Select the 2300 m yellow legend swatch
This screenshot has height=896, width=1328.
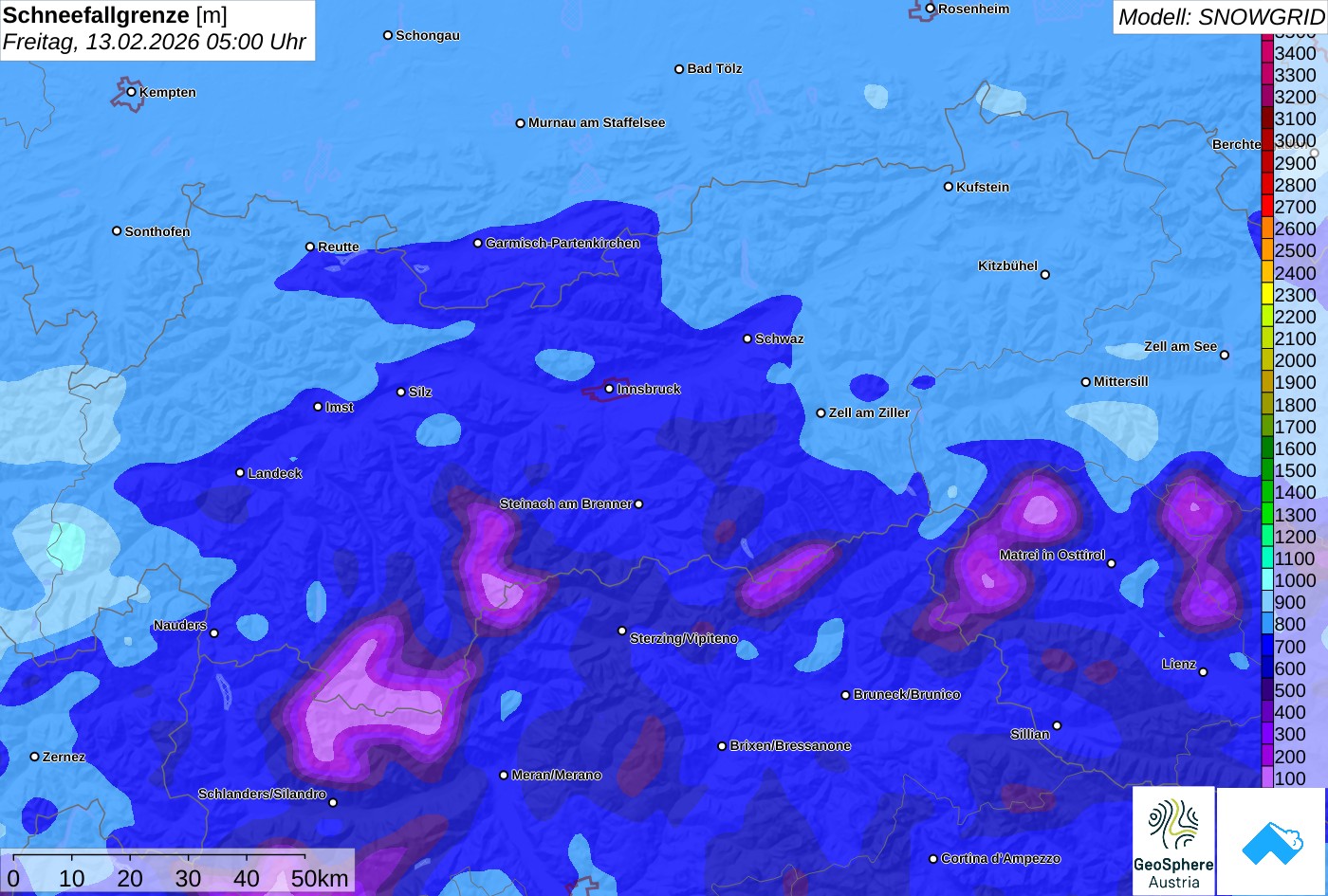click(x=1267, y=294)
